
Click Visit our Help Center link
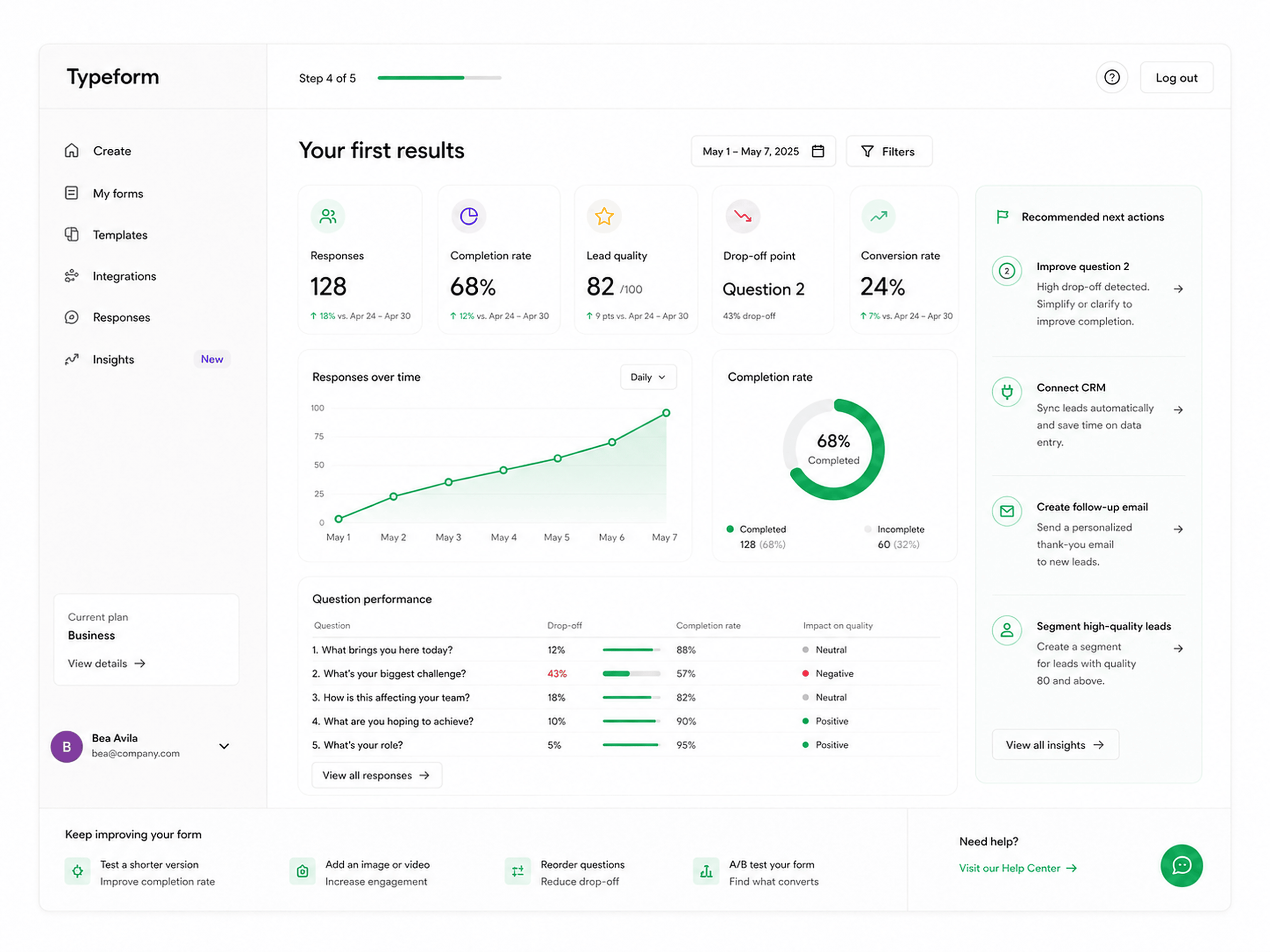click(1017, 868)
